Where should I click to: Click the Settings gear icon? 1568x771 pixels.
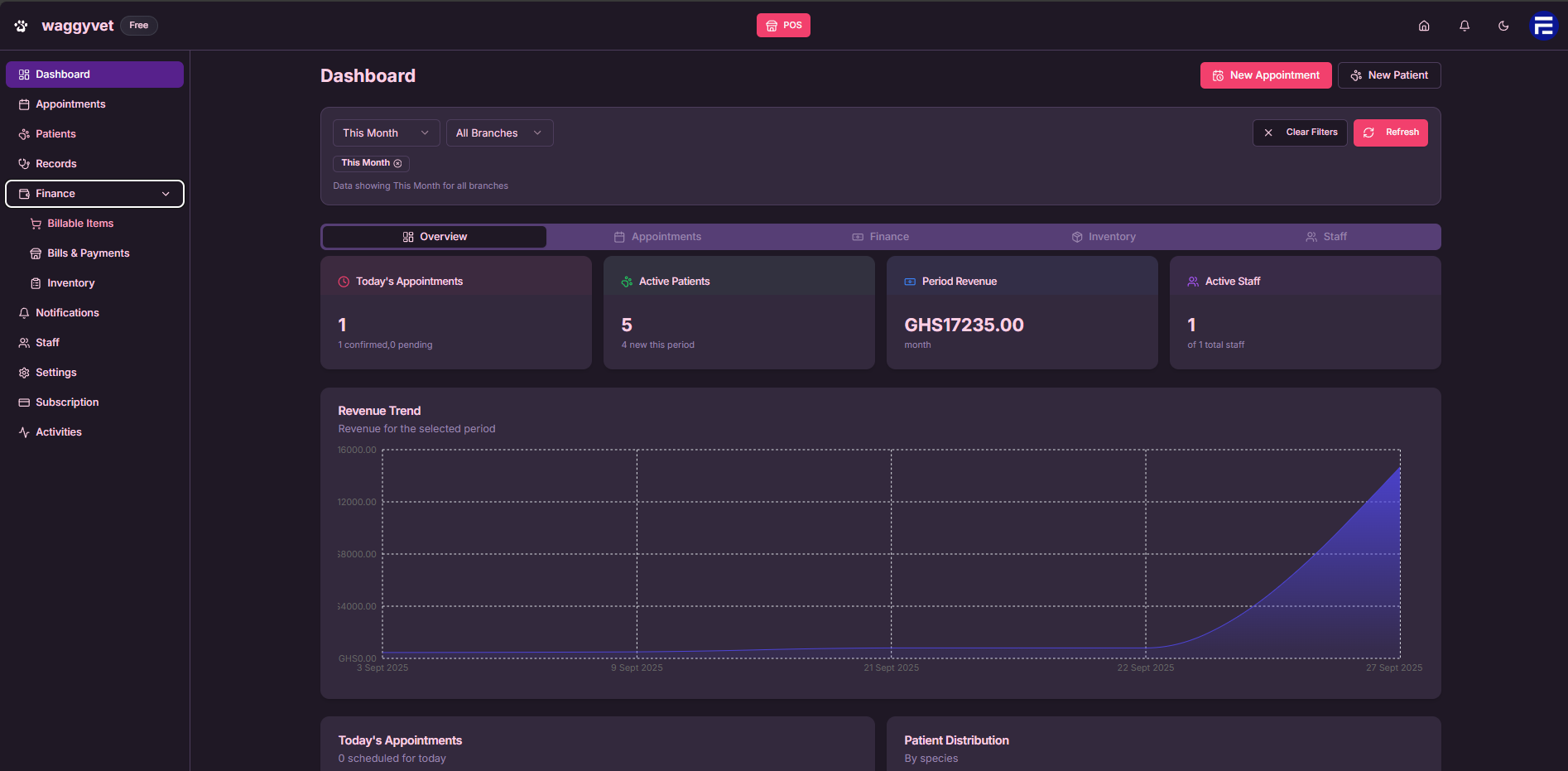click(x=24, y=372)
